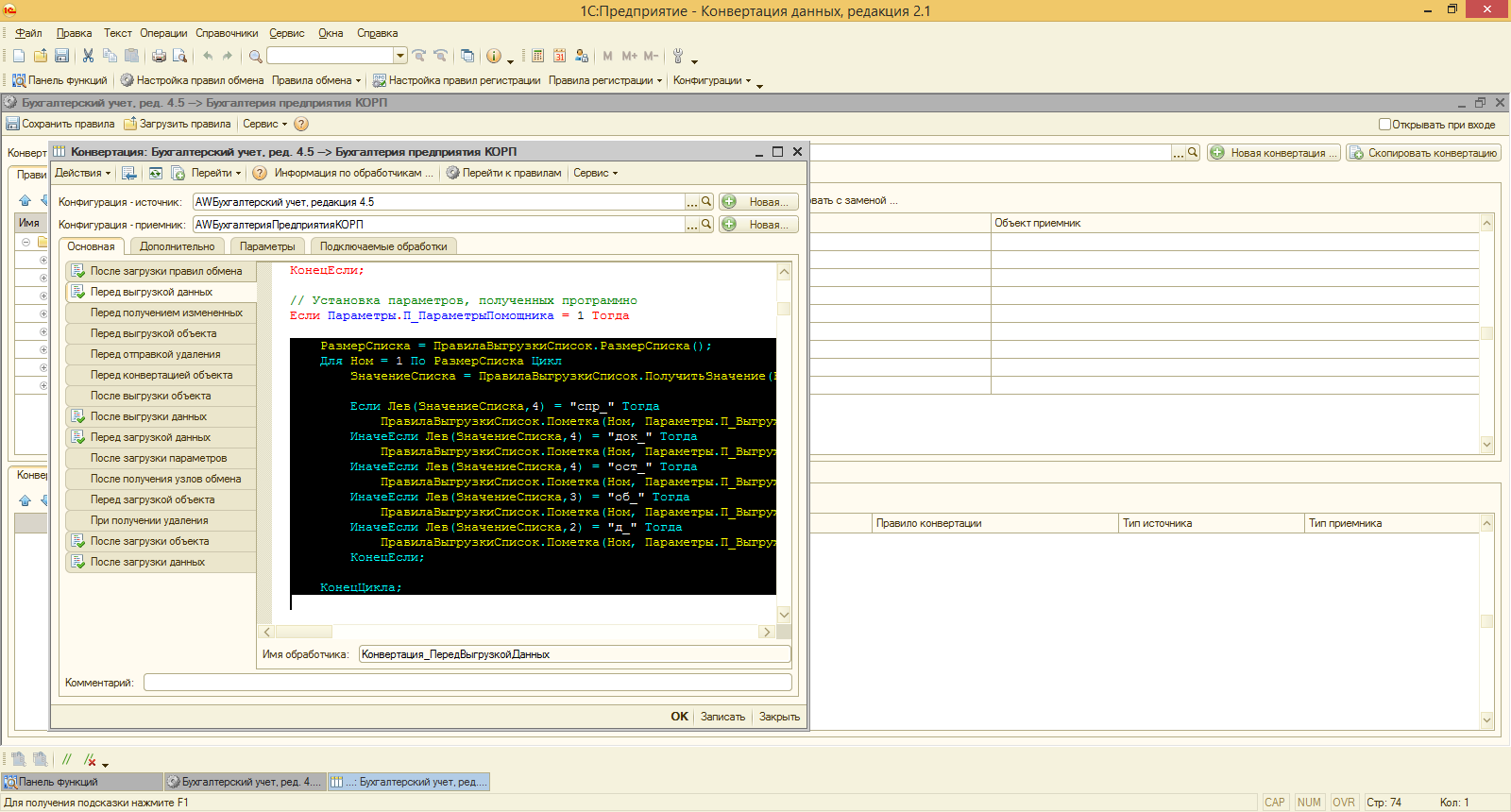Click the Open file toolbar icon

click(x=41, y=56)
